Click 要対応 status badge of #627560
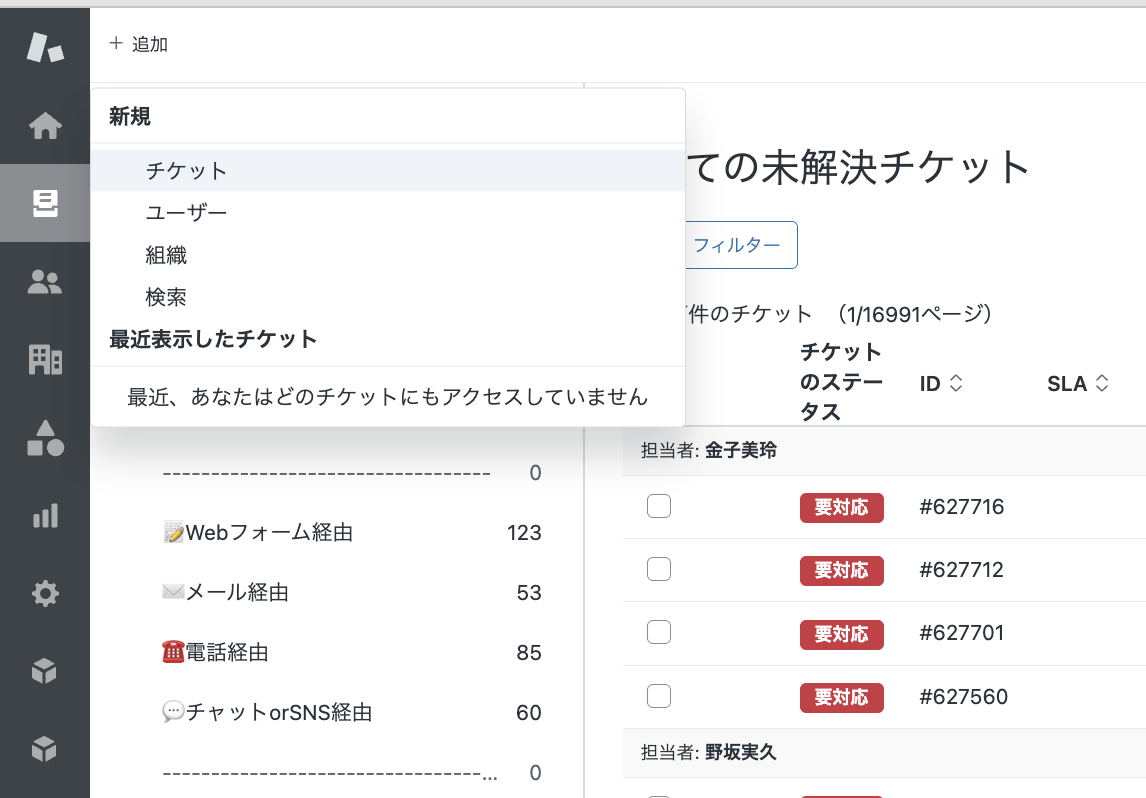The height and width of the screenshot is (798, 1146). click(x=842, y=697)
